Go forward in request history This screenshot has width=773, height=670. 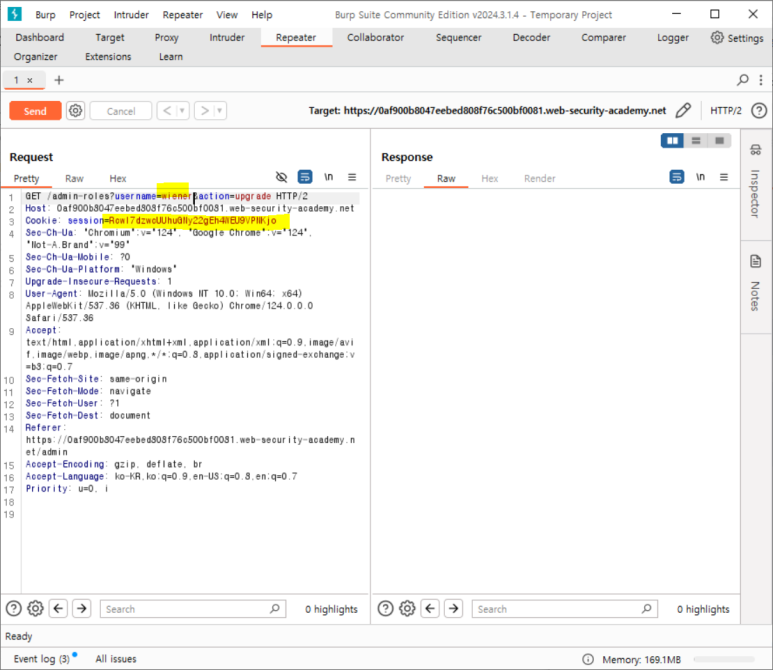205,110
